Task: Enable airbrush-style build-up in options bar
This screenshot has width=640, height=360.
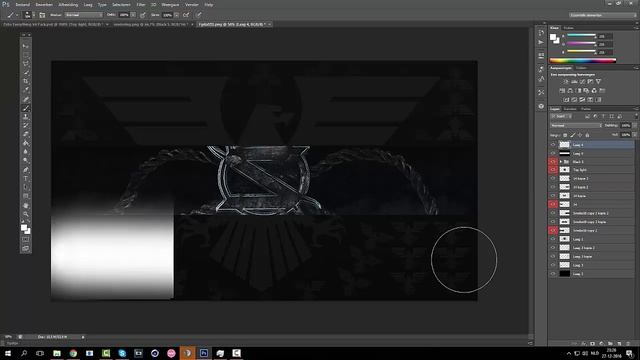Action: tap(186, 15)
